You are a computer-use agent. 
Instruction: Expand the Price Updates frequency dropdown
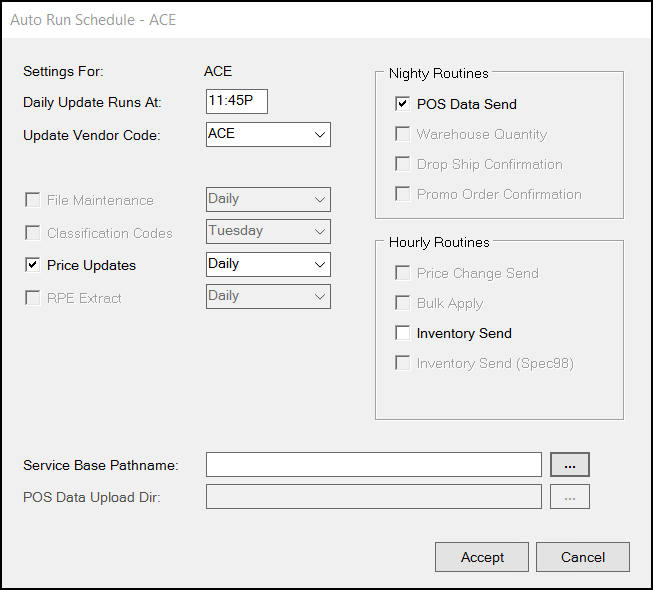pos(268,264)
